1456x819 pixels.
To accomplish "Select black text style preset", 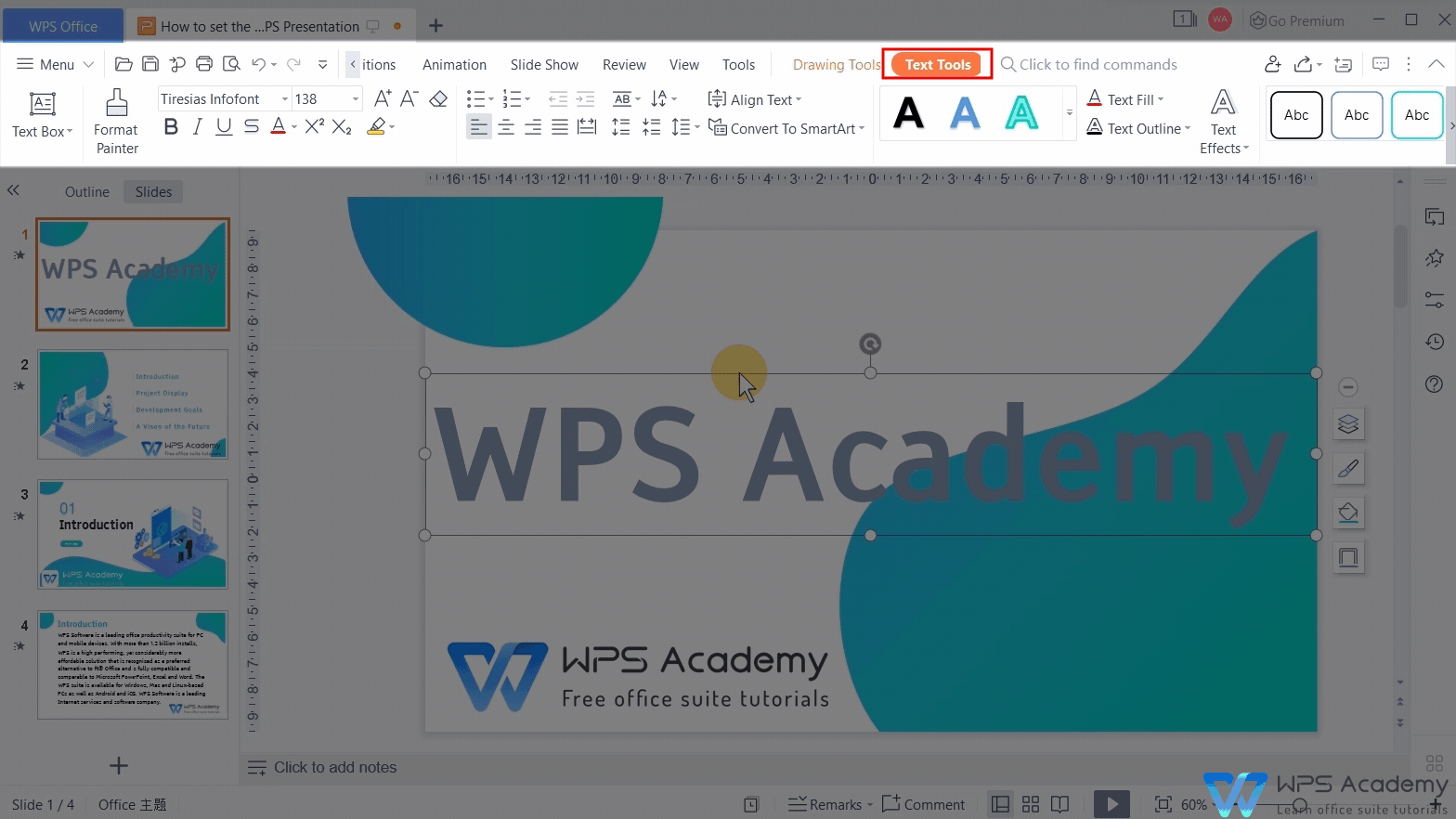I will (908, 113).
